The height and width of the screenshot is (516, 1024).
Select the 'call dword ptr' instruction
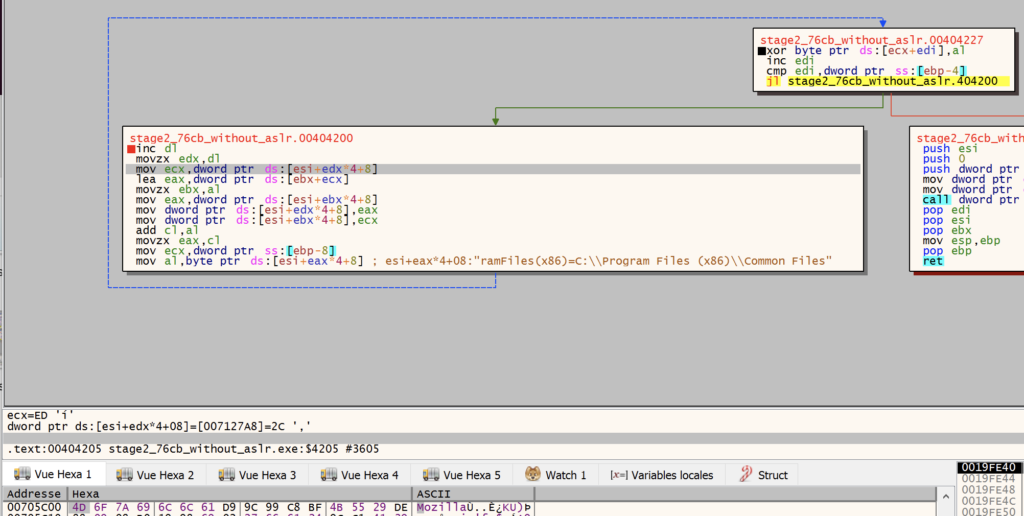click(x=973, y=199)
